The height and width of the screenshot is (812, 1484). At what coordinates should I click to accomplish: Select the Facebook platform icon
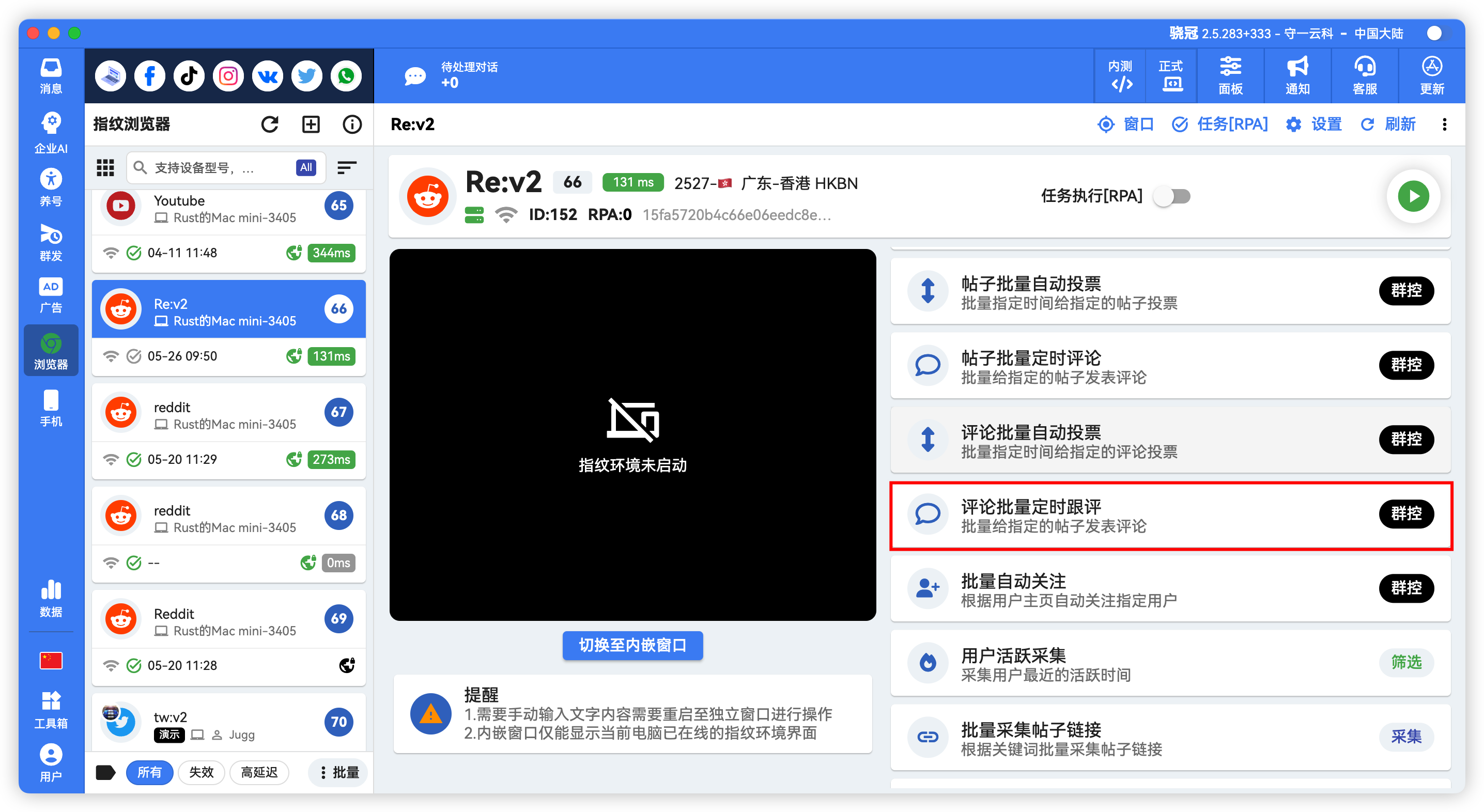point(150,76)
